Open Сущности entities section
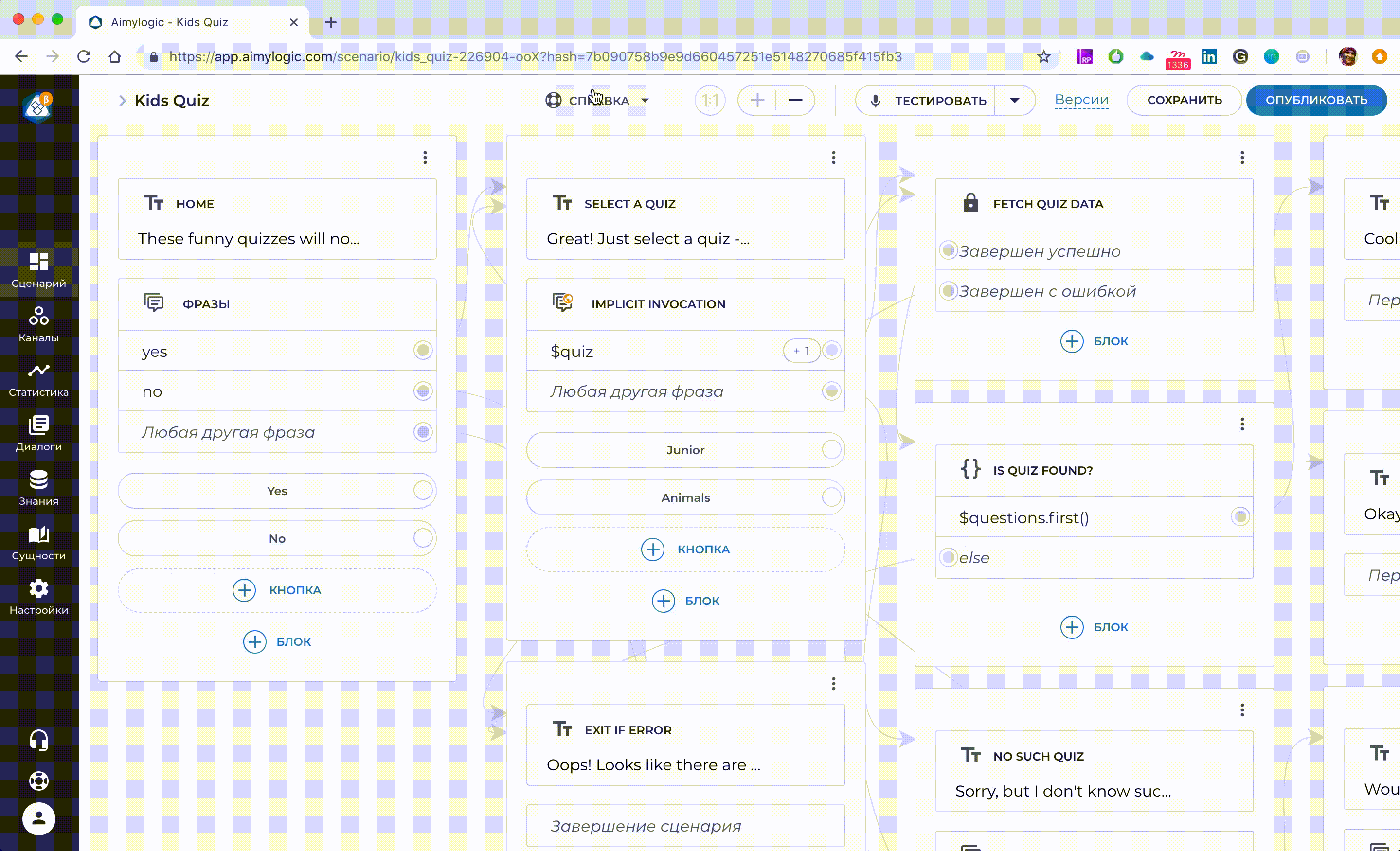The height and width of the screenshot is (851, 1400). (38, 542)
